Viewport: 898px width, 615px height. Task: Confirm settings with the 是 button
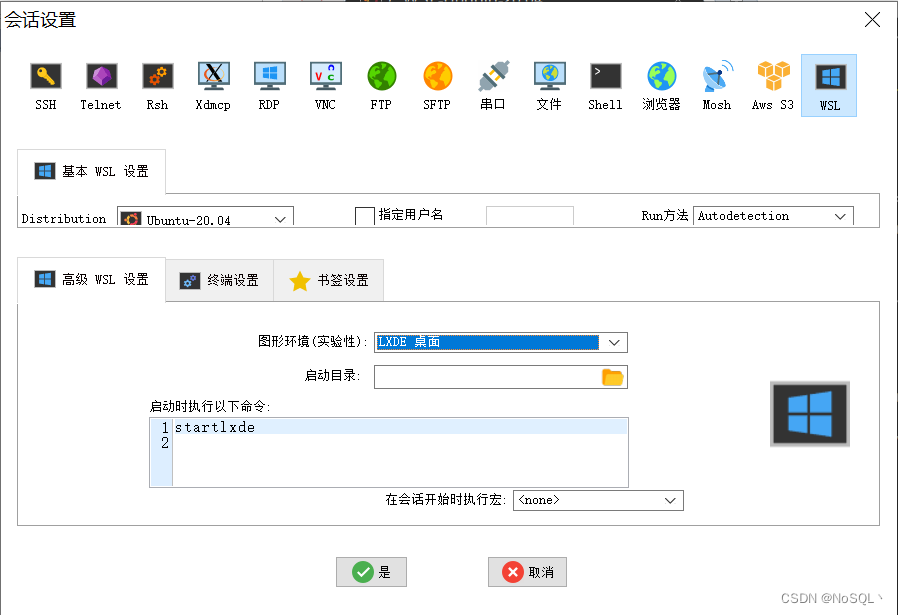(x=371, y=572)
